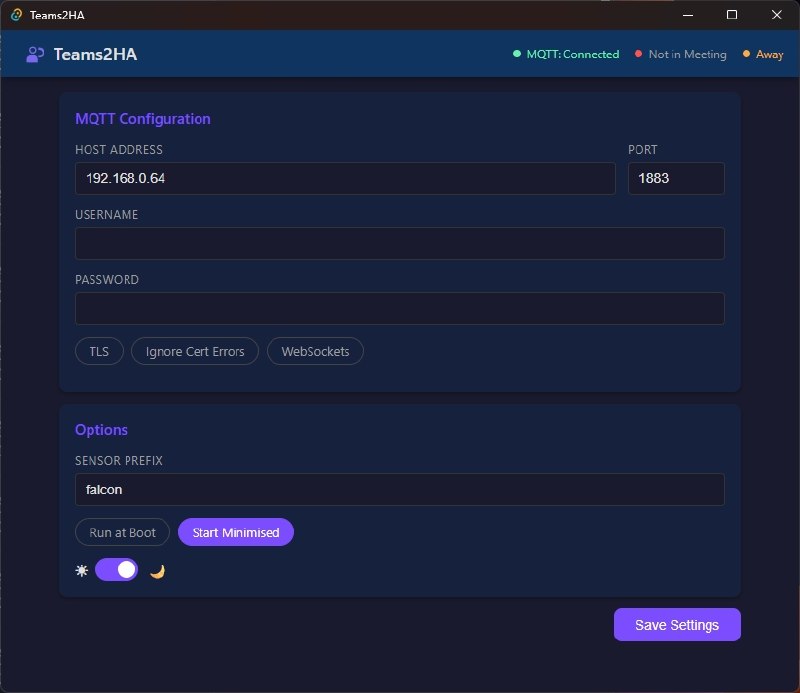Screen dimensions: 800x693
Task: Enable the WebSockets option
Action: pyautogui.click(x=315, y=351)
